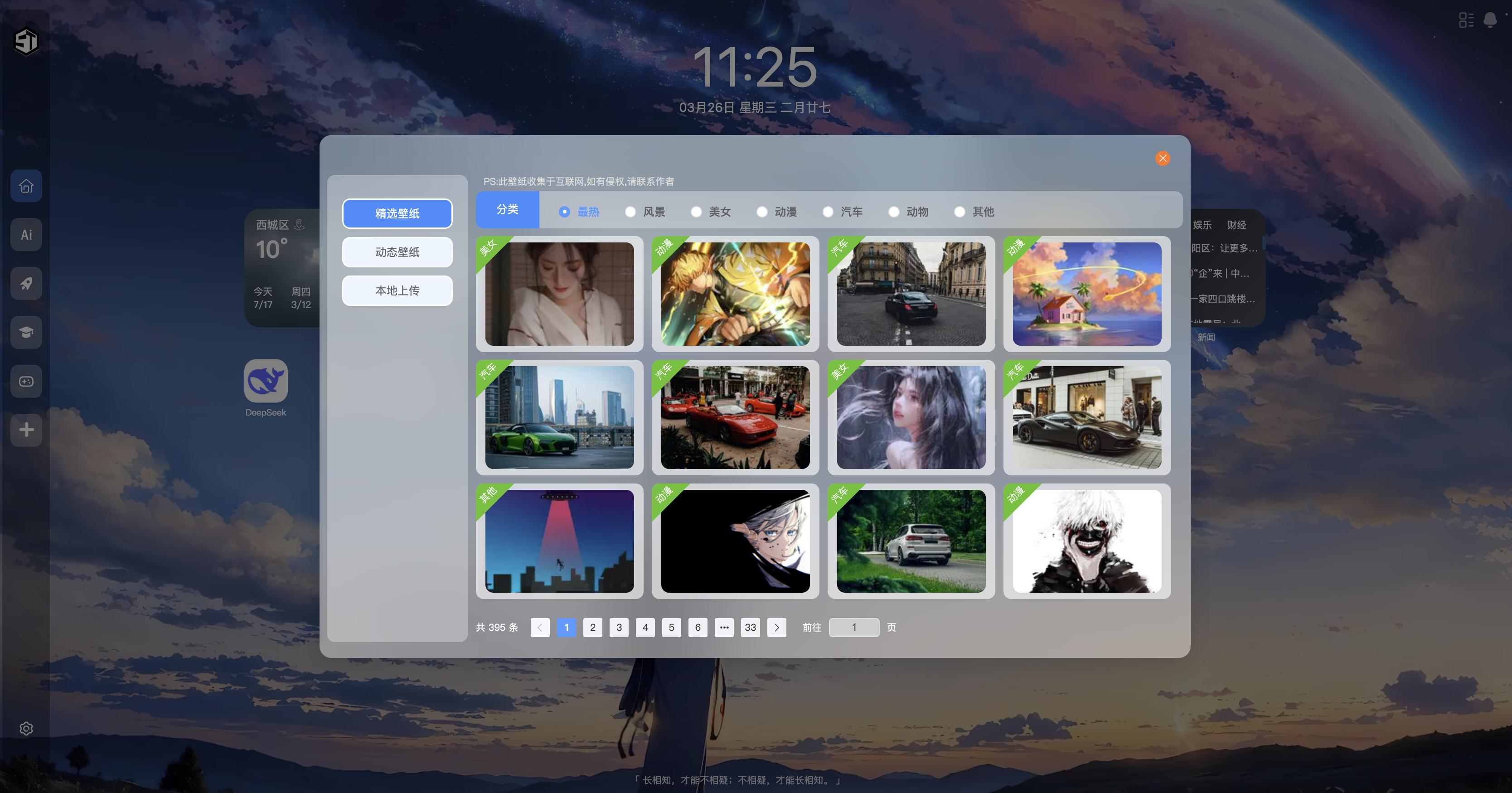This screenshot has height=793, width=1512.
Task: Open the Ai sidebar icon
Action: 26,235
